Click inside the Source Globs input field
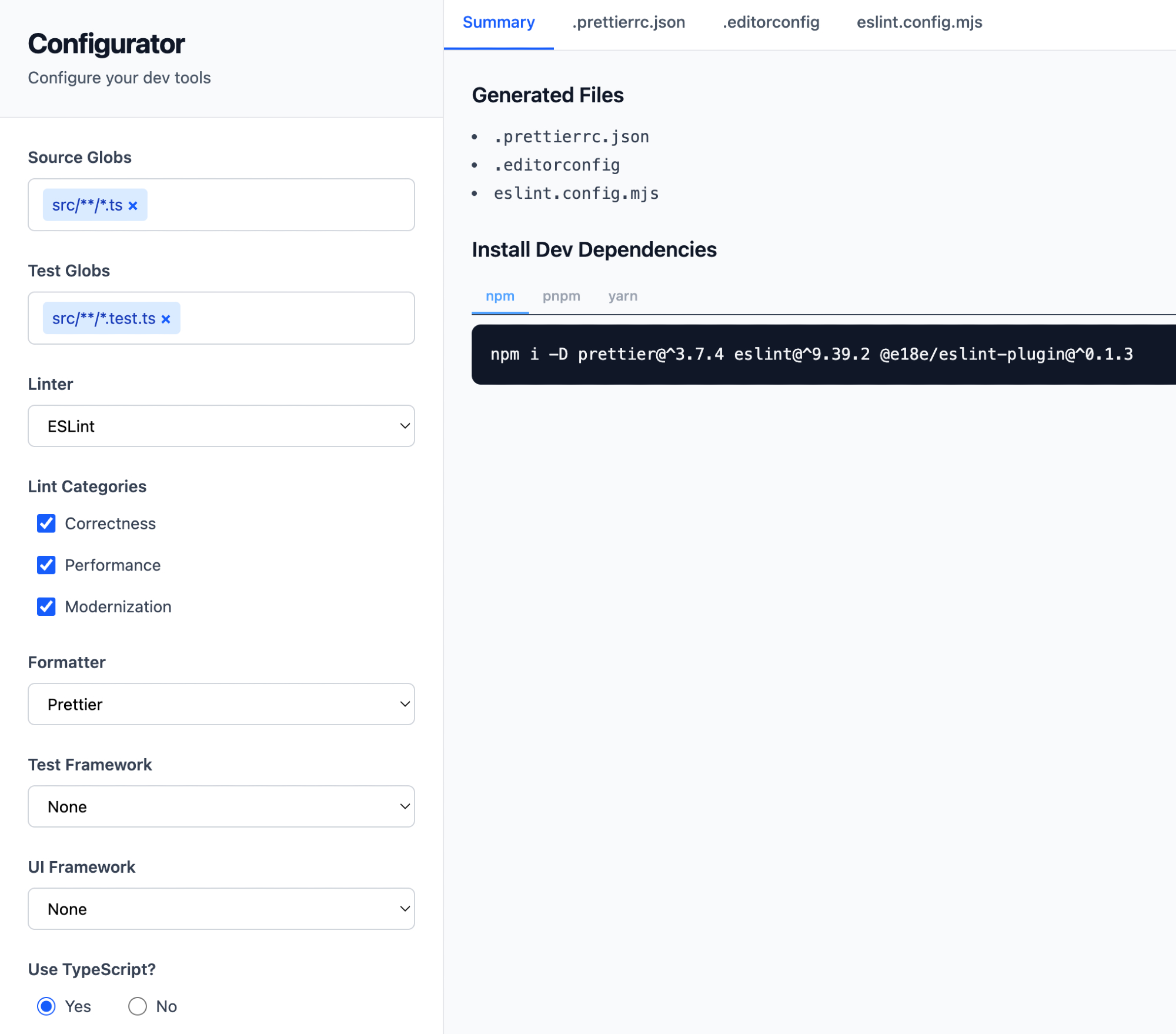Viewport: 1176px width, 1034px height. [x=282, y=205]
